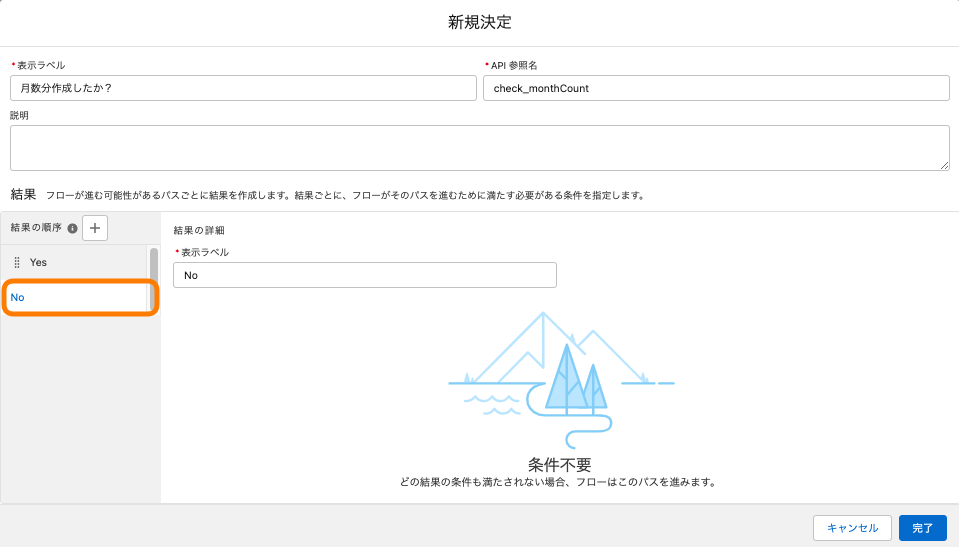The height and width of the screenshot is (547, 959).
Task: Click the add outcome plus button
Action: coord(95,228)
